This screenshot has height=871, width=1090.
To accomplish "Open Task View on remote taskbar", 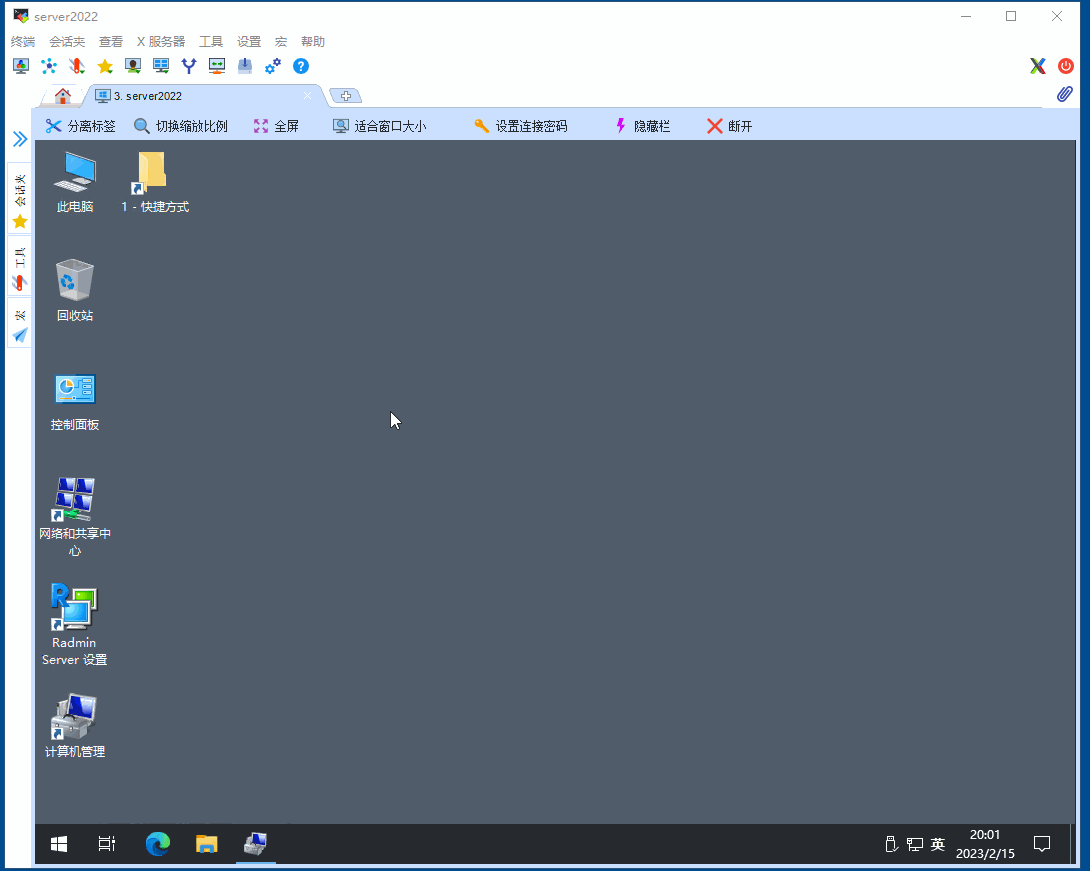I will pyautogui.click(x=106, y=844).
